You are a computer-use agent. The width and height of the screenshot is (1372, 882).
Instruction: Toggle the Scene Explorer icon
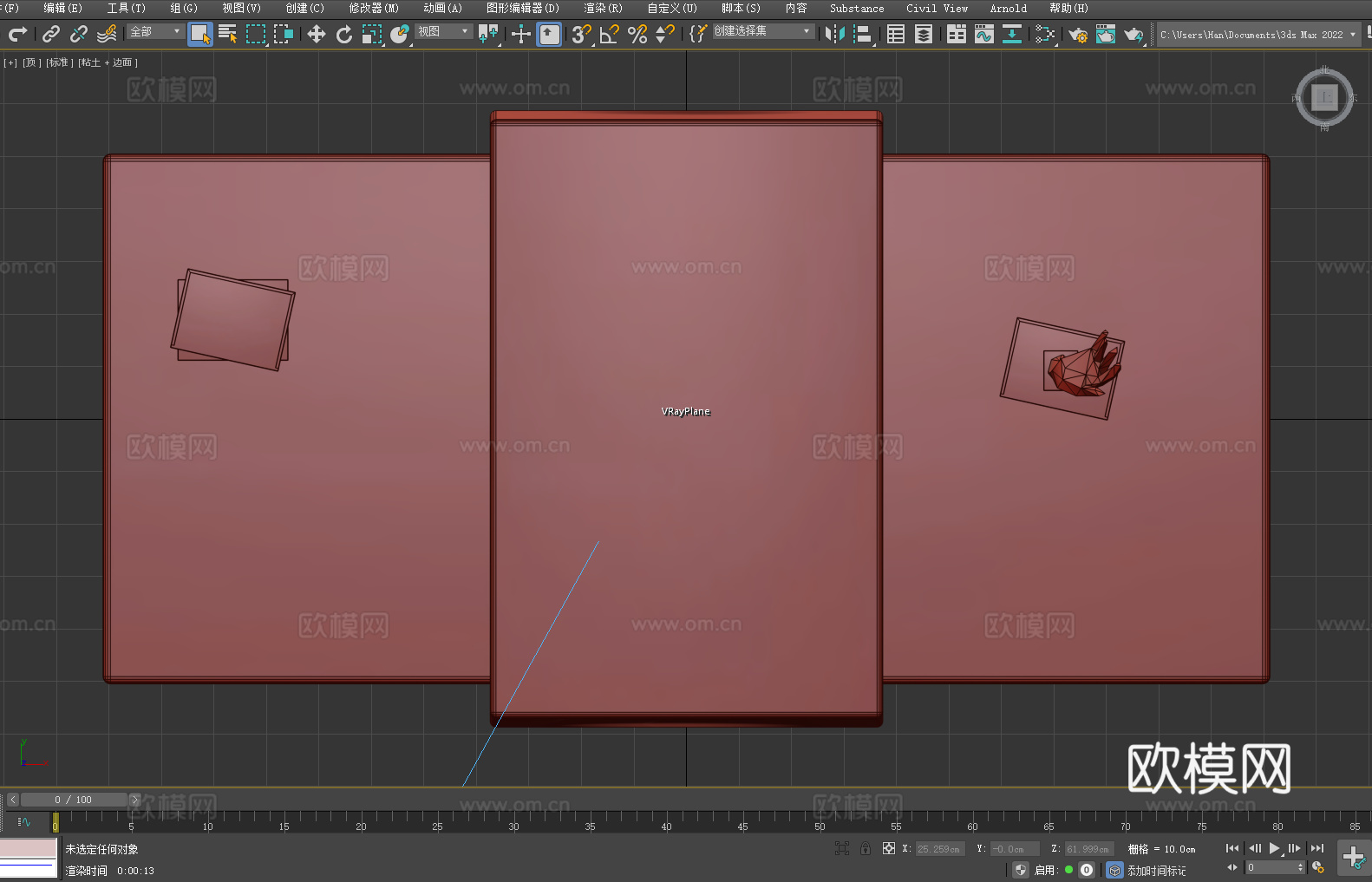click(x=896, y=34)
